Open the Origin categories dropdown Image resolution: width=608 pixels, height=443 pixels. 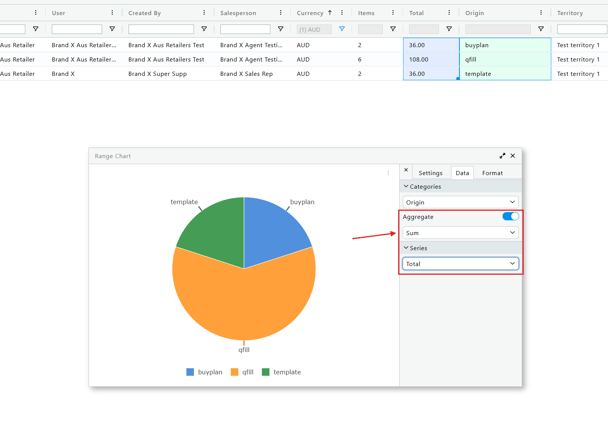coord(460,202)
